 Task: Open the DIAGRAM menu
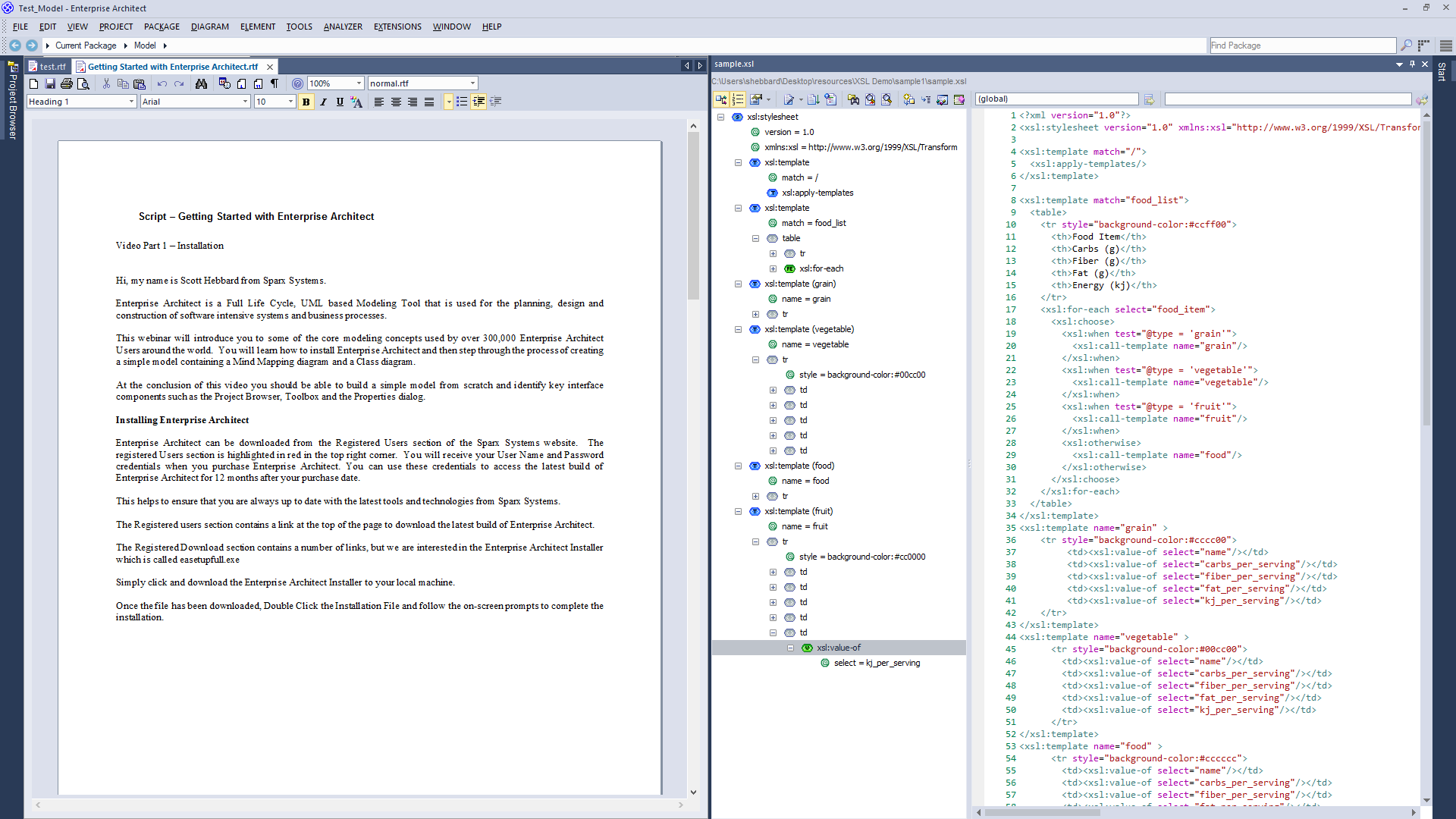point(209,27)
